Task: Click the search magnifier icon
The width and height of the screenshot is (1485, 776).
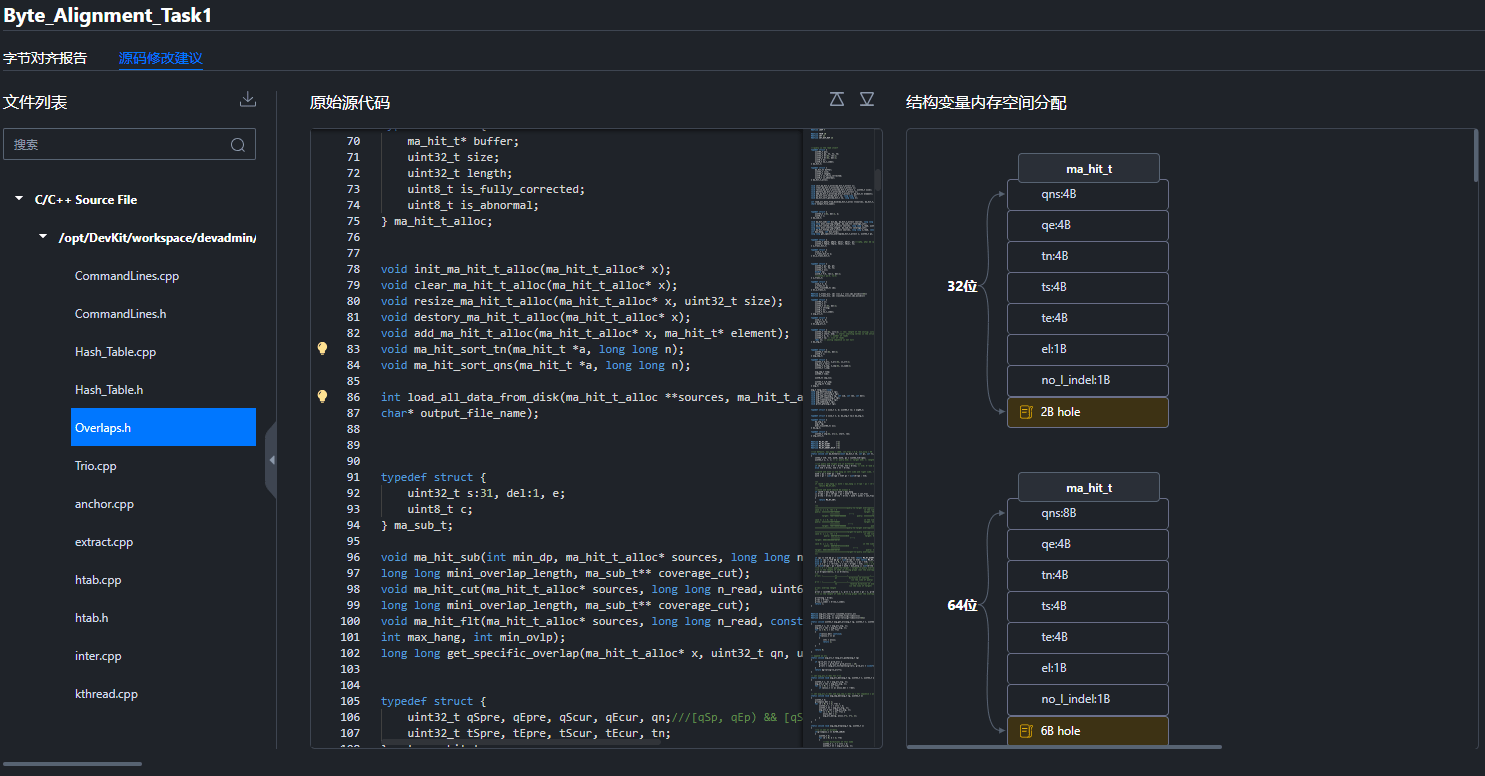Action: [x=238, y=145]
